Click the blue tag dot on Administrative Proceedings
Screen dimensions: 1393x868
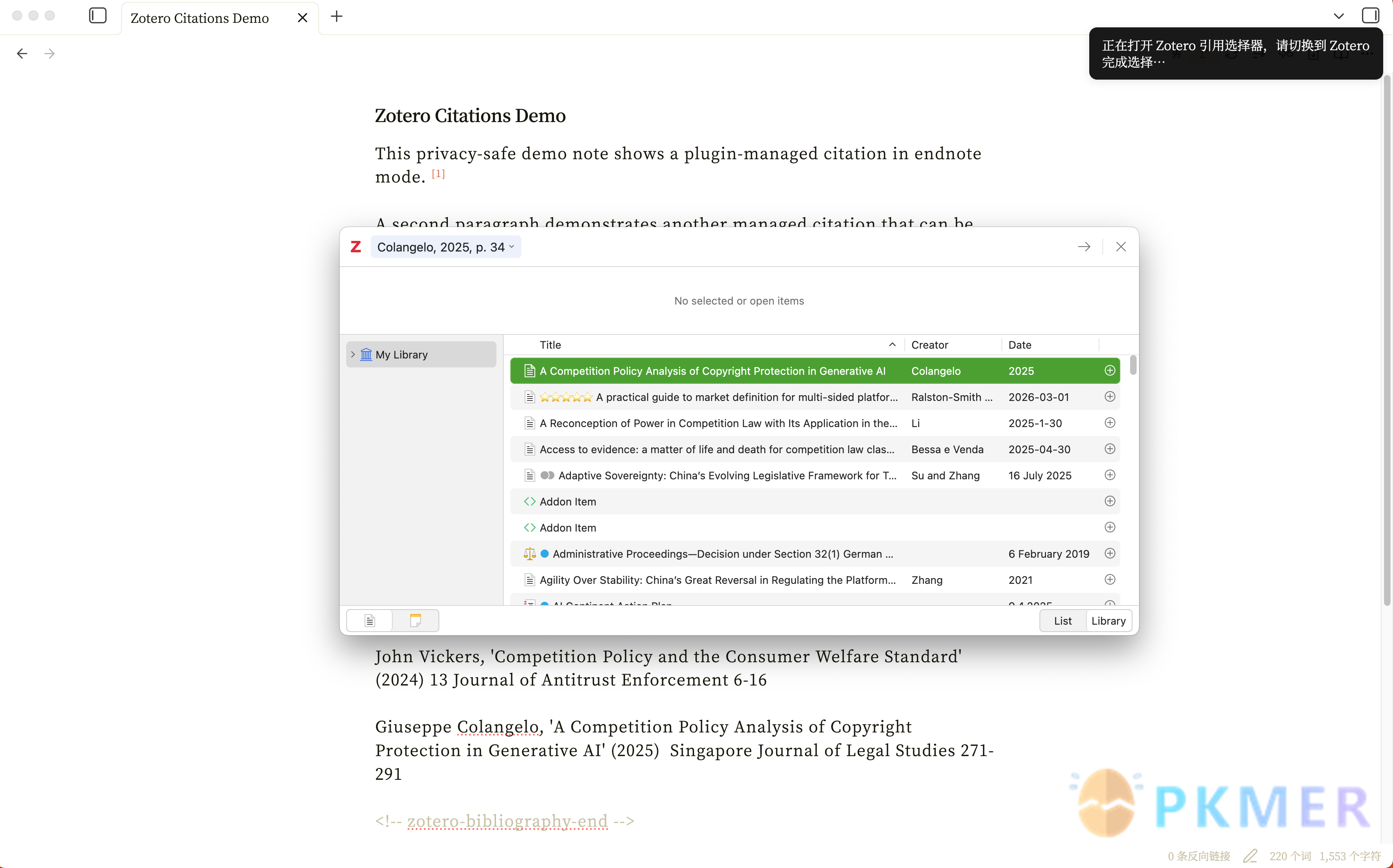click(x=545, y=553)
